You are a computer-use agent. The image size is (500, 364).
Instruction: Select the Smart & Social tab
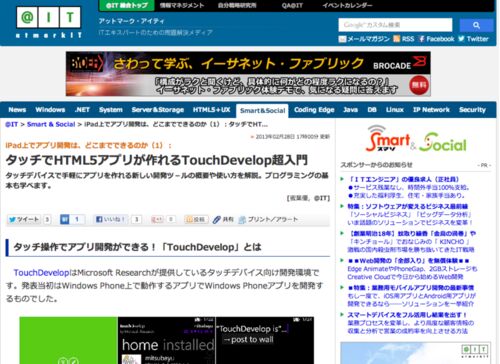(x=262, y=110)
